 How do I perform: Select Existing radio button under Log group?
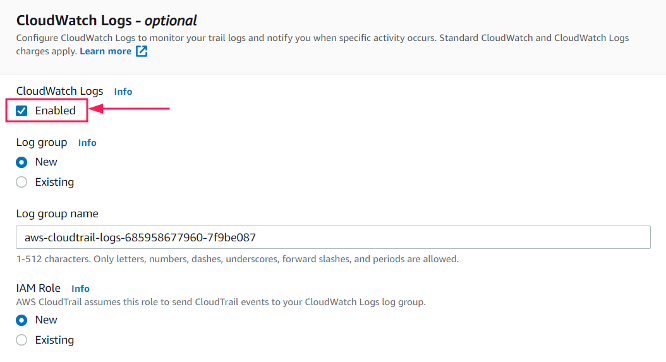[22, 182]
